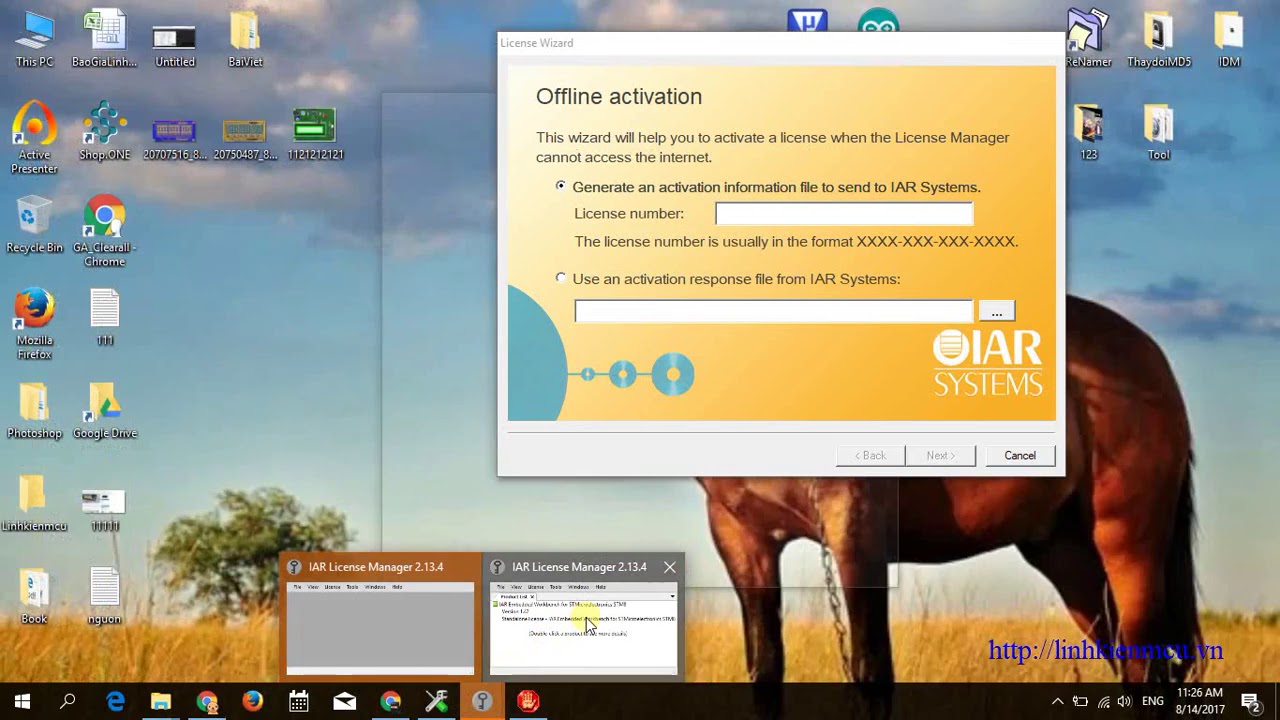Select the 11111 desktop icon
Viewport: 1280px width, 720px height.
[x=104, y=509]
